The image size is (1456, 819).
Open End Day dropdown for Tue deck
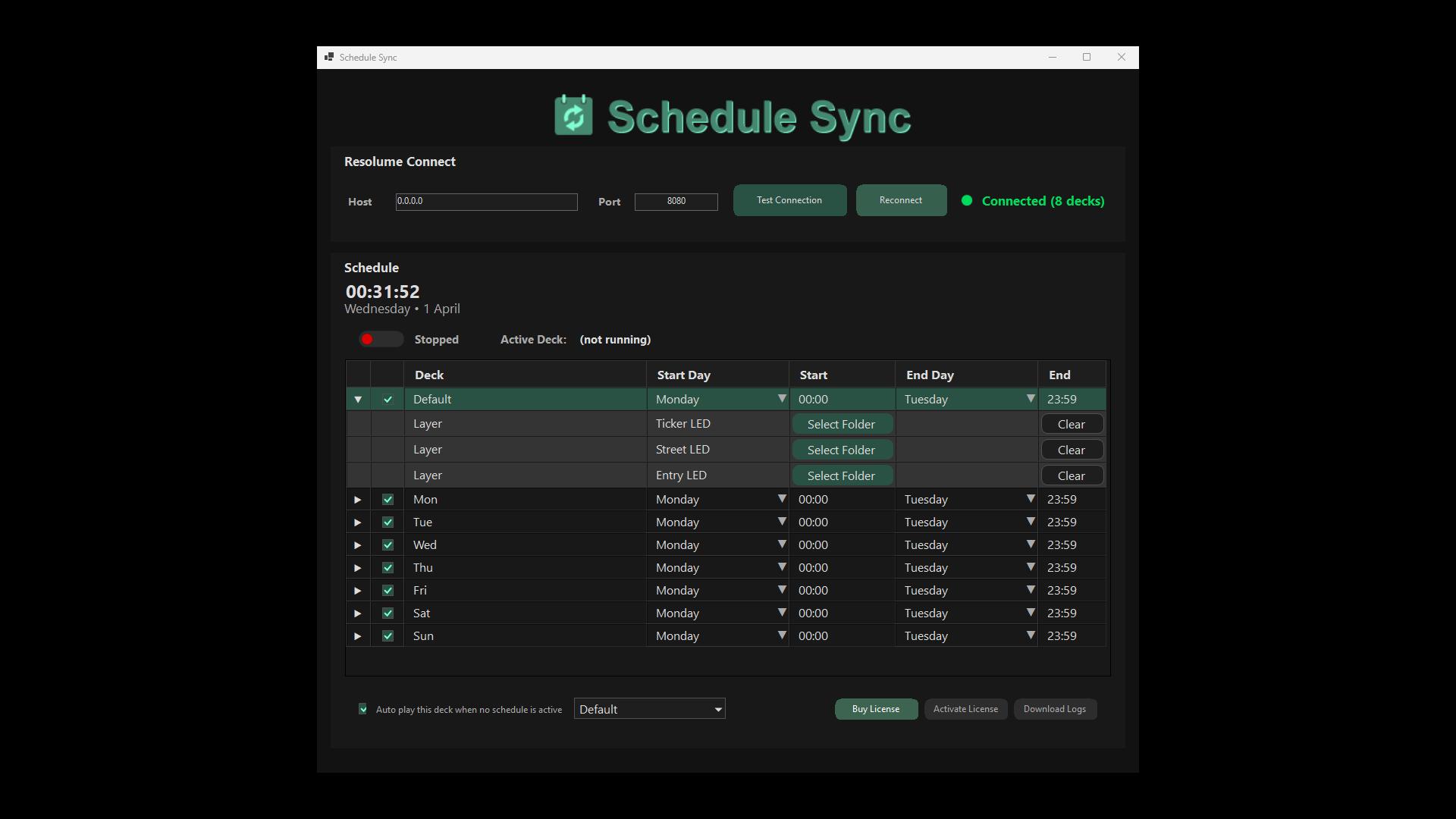(1030, 522)
